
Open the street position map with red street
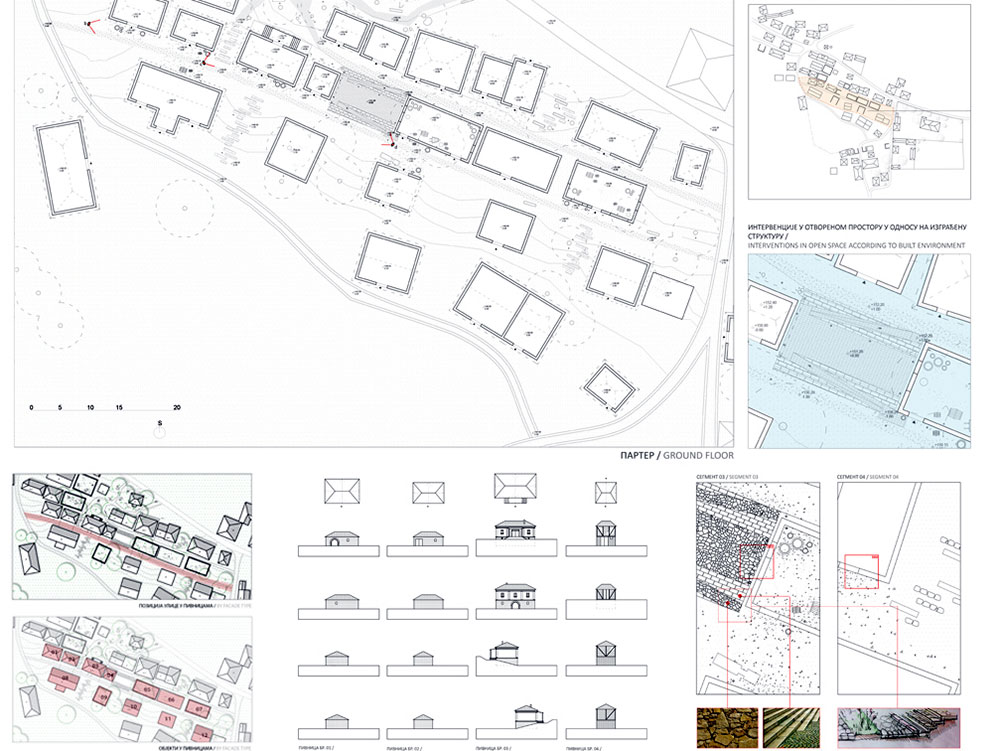132,536
